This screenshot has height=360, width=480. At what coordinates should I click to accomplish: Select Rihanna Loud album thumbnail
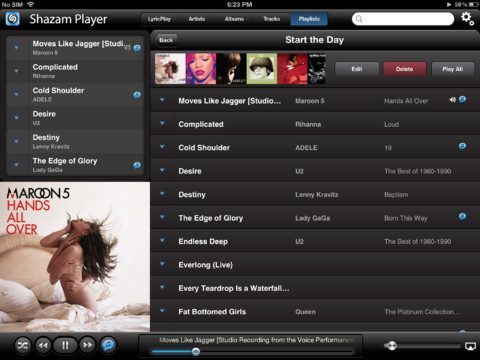pyautogui.click(x=201, y=68)
